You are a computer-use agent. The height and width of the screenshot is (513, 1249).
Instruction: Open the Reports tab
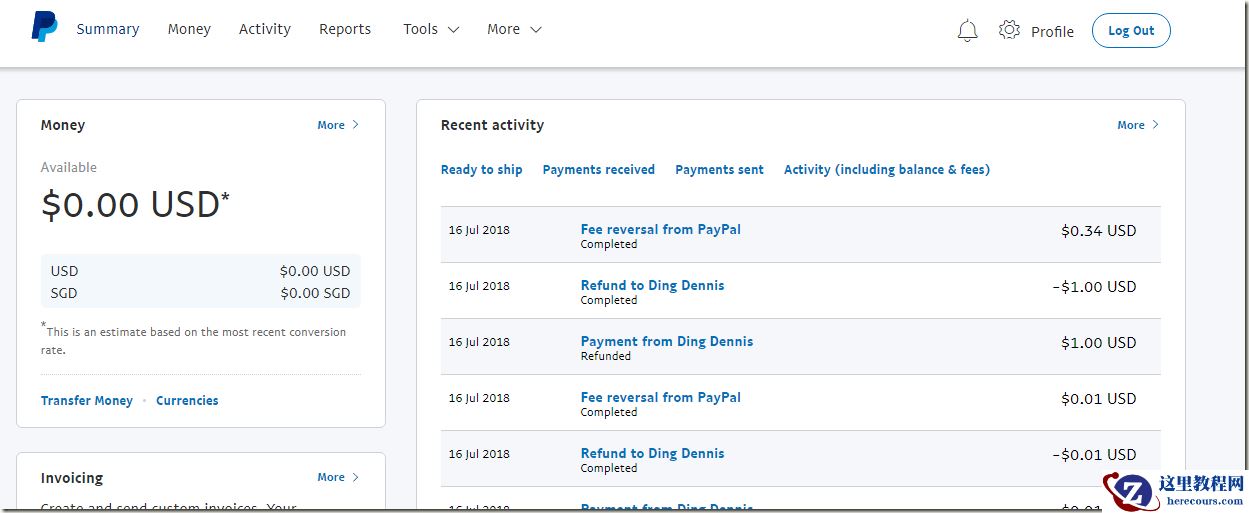(345, 29)
